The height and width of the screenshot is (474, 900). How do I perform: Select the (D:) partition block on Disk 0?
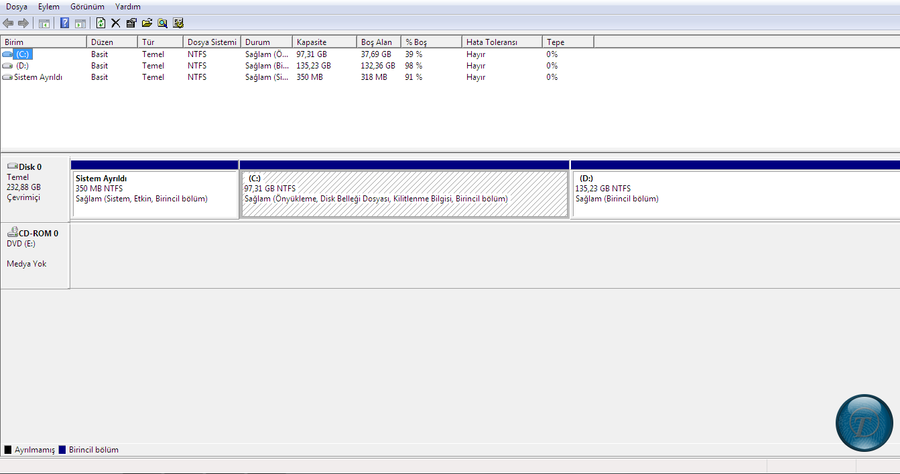click(x=735, y=189)
